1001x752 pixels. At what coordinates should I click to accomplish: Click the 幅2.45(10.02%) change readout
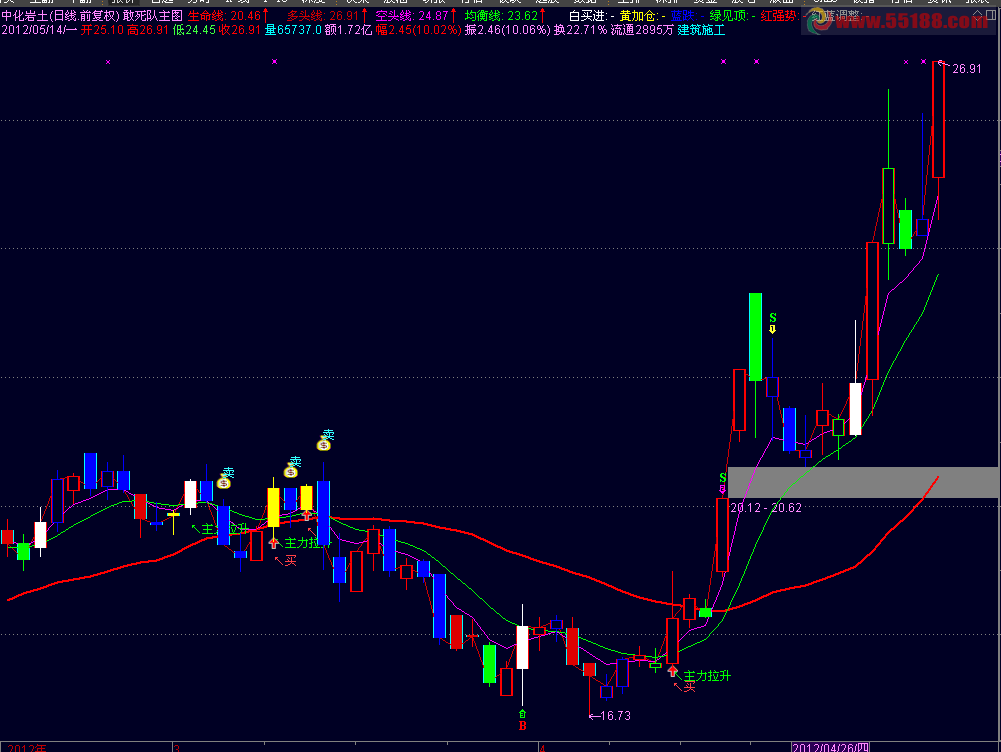tap(418, 30)
